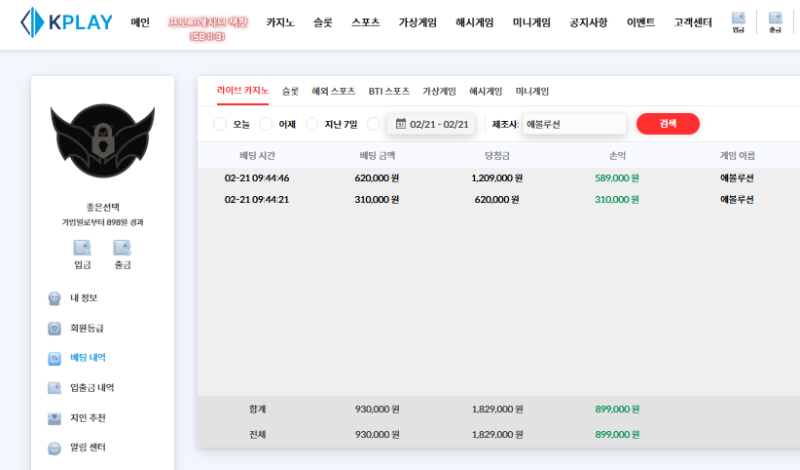Image resolution: width=800 pixels, height=470 pixels.
Task: Go to 알림 센터 sidebar link
Action: pyautogui.click(x=88, y=448)
